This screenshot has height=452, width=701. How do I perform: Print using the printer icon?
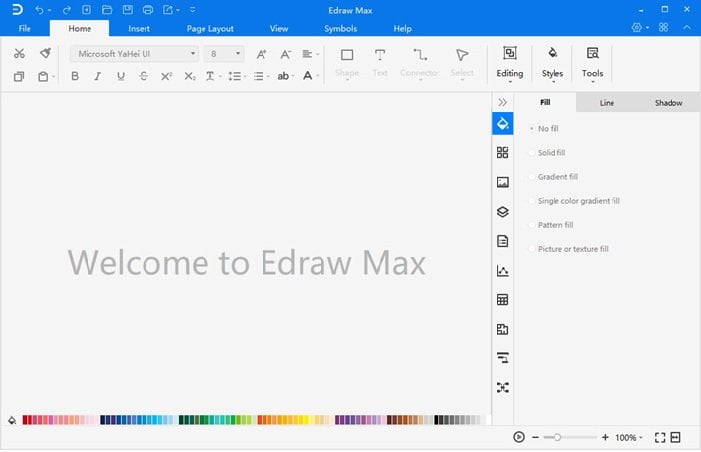148,10
